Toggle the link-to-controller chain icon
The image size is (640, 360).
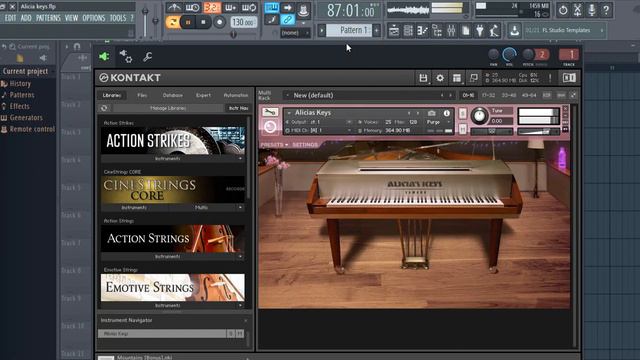pyautogui.click(x=287, y=20)
